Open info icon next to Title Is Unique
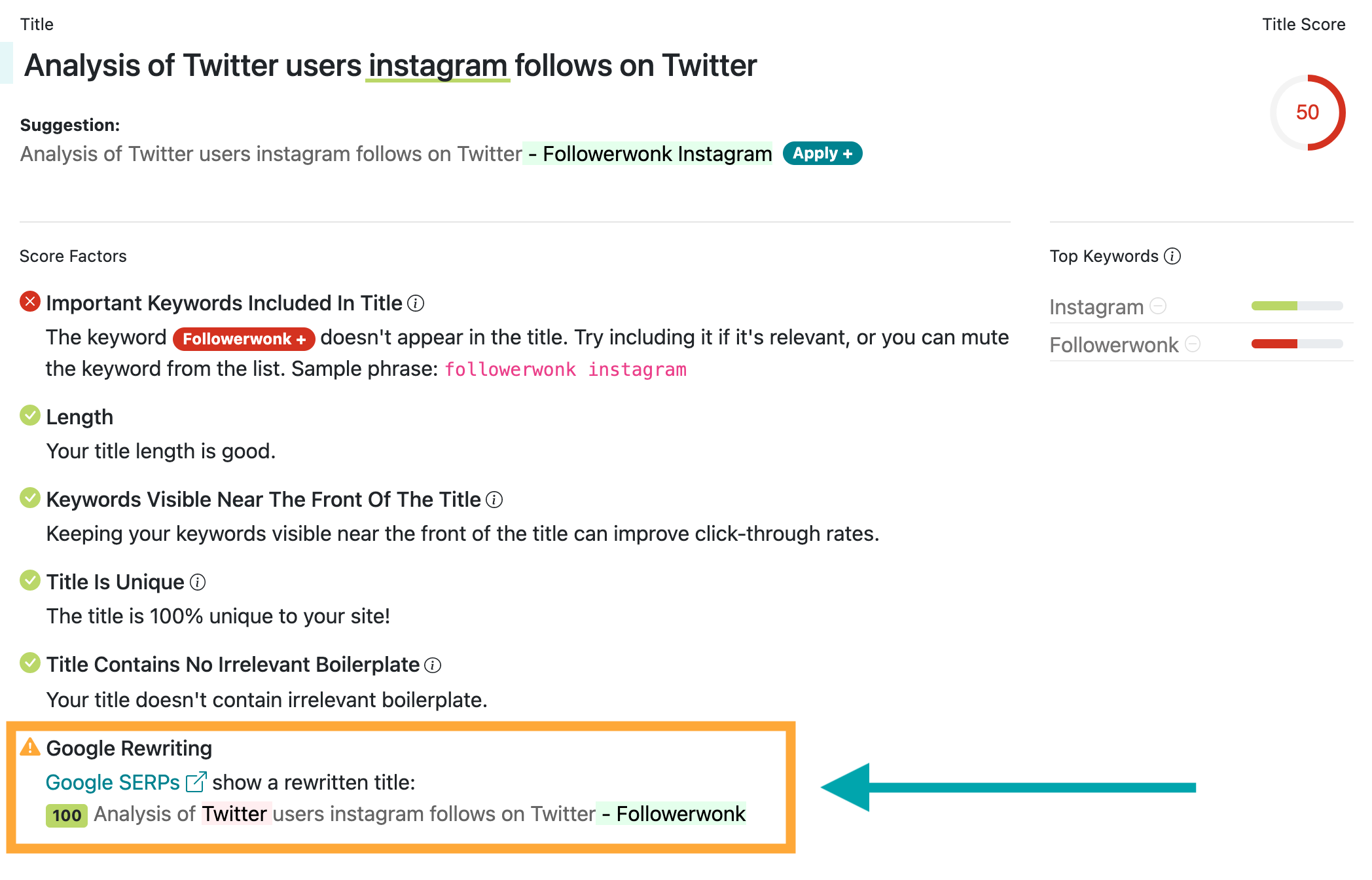This screenshot has width=1372, height=880. point(198,582)
